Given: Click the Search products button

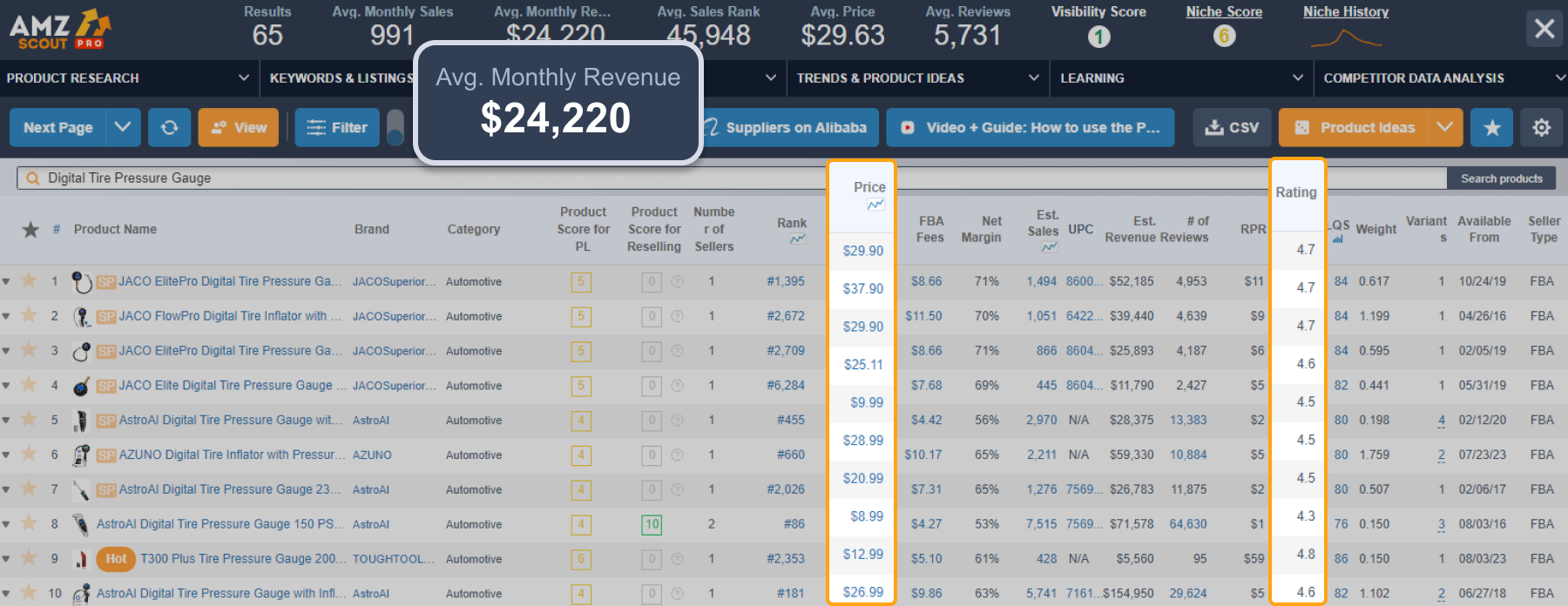Looking at the screenshot, I should point(1502,178).
